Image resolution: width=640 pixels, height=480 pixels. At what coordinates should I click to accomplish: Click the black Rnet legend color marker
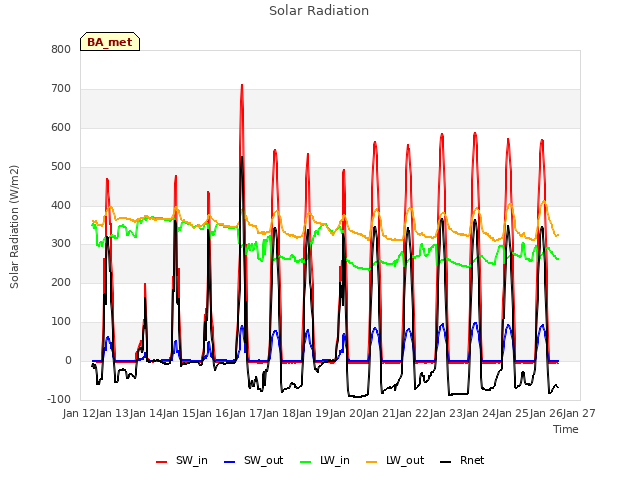tap(446, 462)
